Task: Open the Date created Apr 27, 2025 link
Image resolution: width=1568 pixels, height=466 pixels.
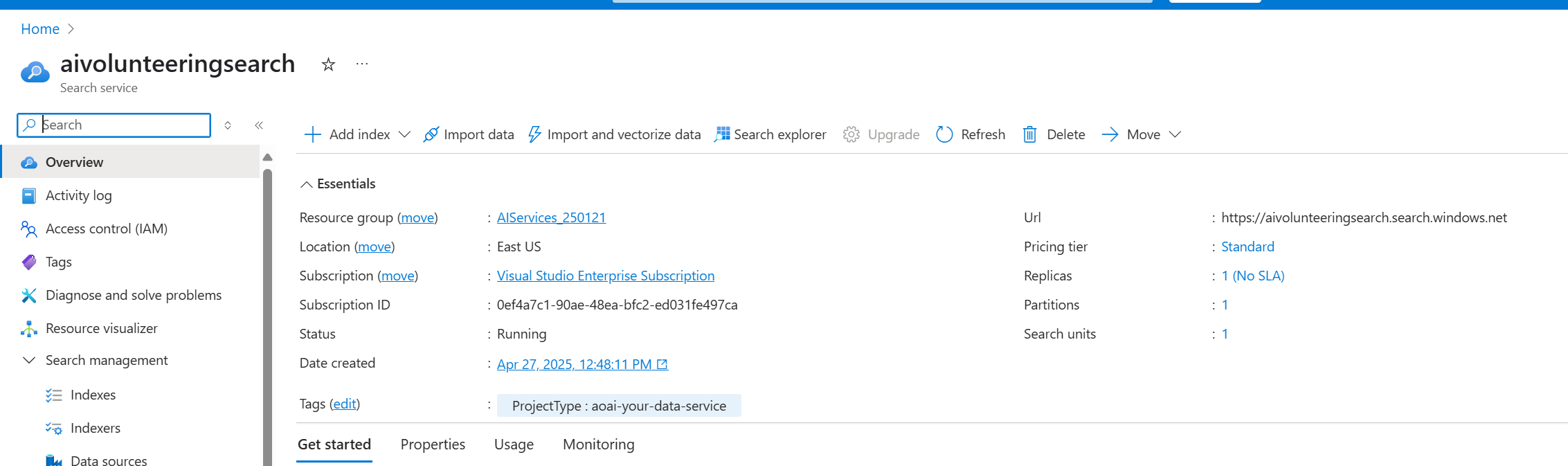Action: [575, 364]
